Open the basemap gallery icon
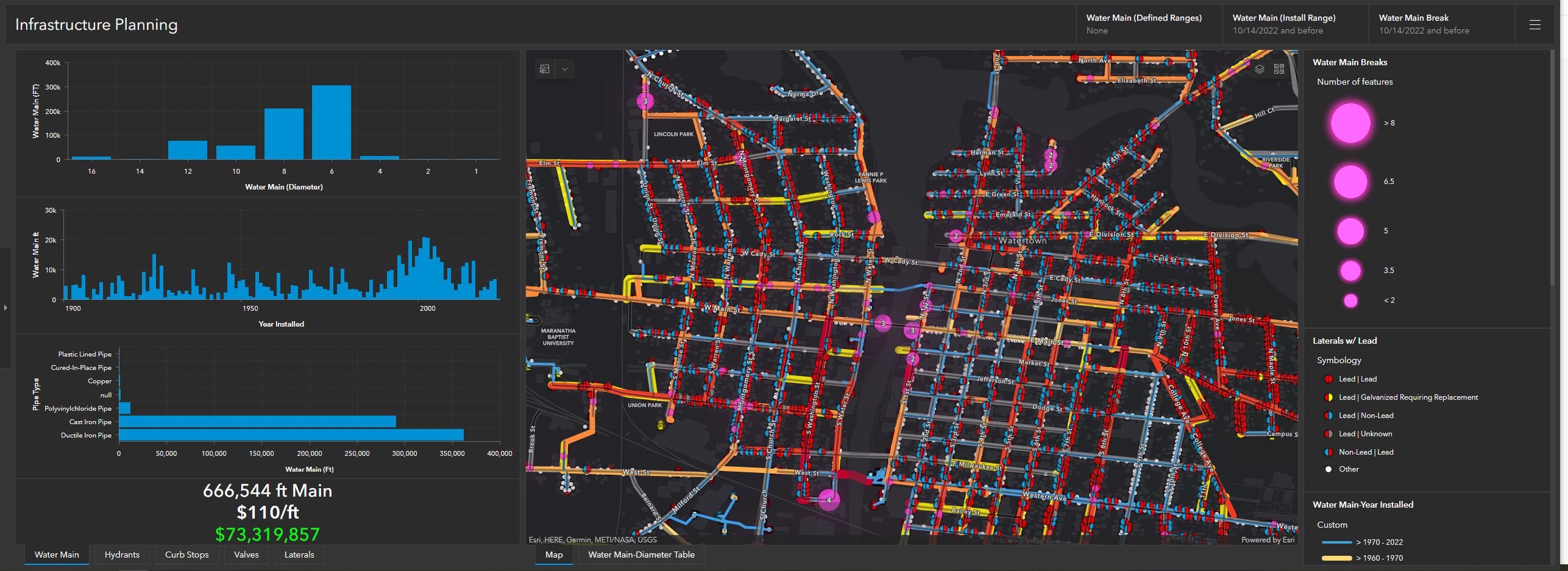 (x=1279, y=69)
